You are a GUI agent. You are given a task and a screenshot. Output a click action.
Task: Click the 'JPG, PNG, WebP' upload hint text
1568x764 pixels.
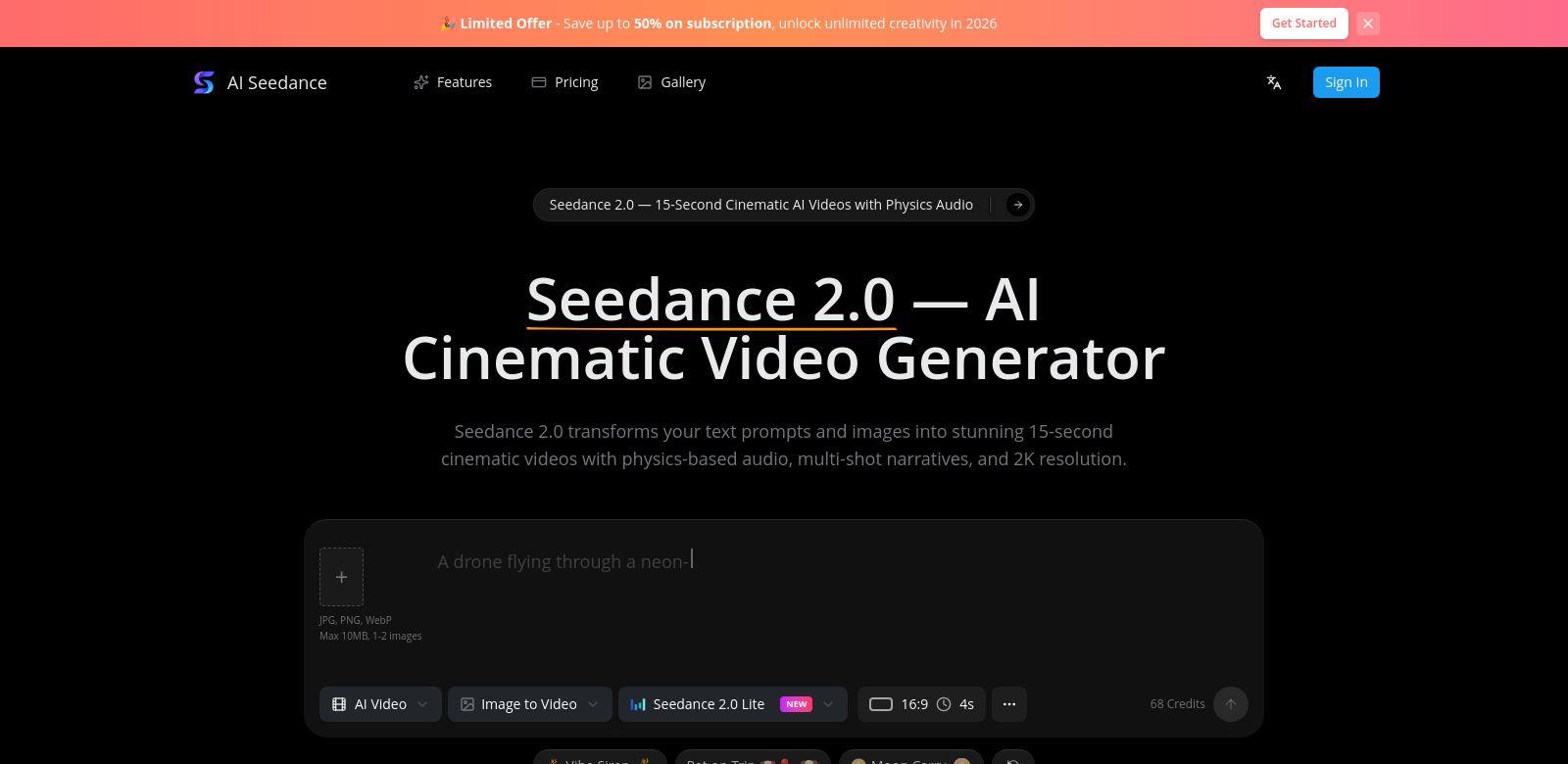[x=356, y=620]
